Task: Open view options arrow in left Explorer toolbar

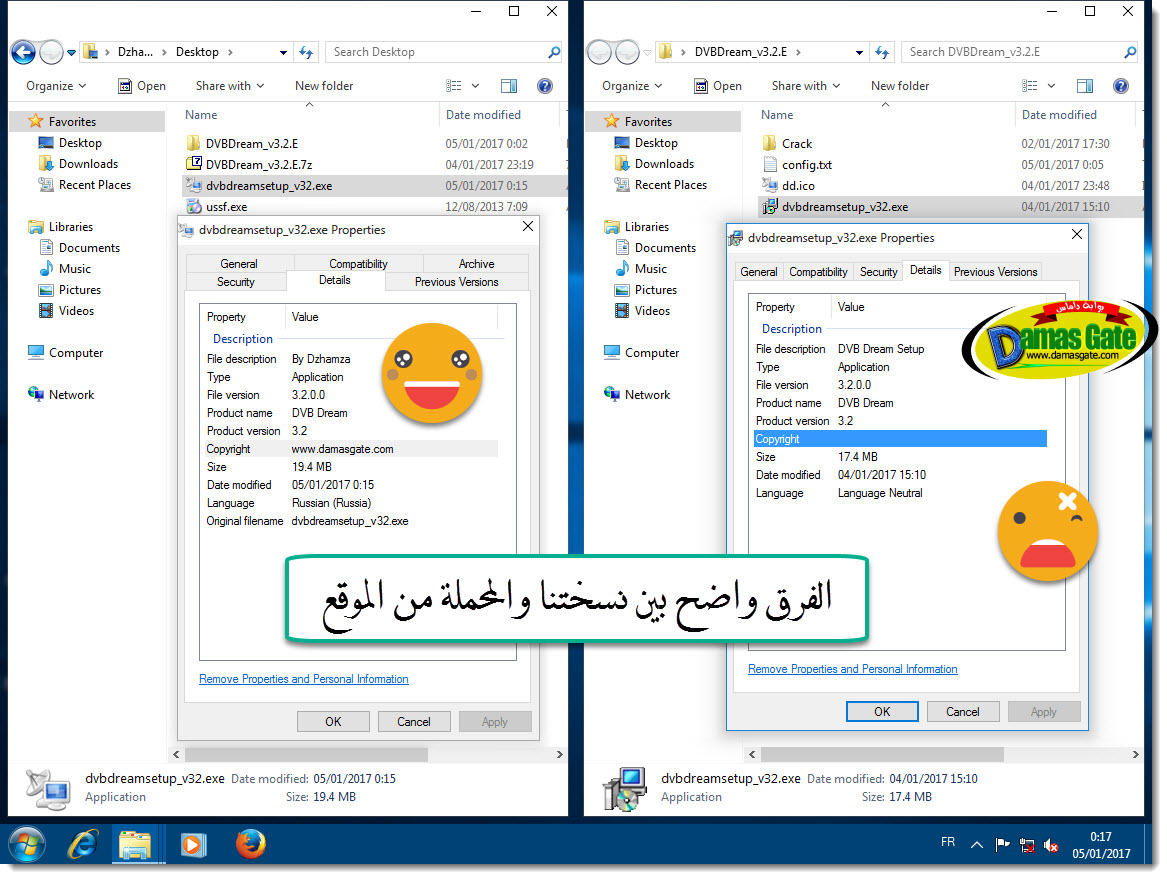Action: pyautogui.click(x=476, y=86)
